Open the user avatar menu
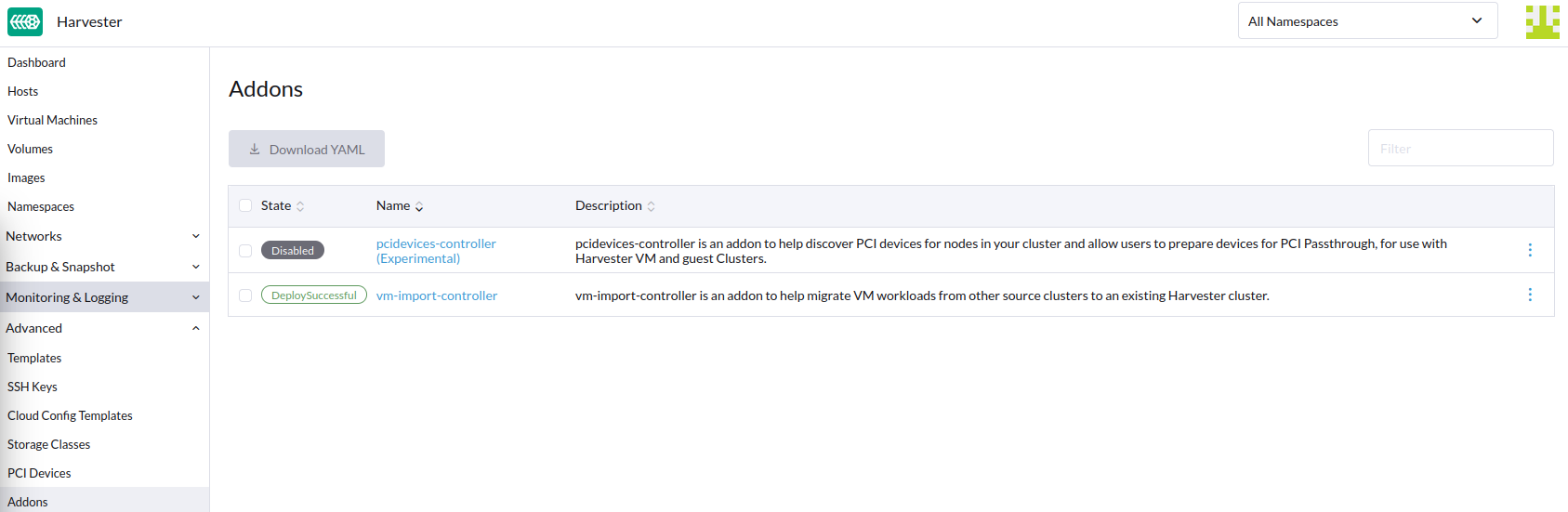The height and width of the screenshot is (512, 1568). 1542,21
